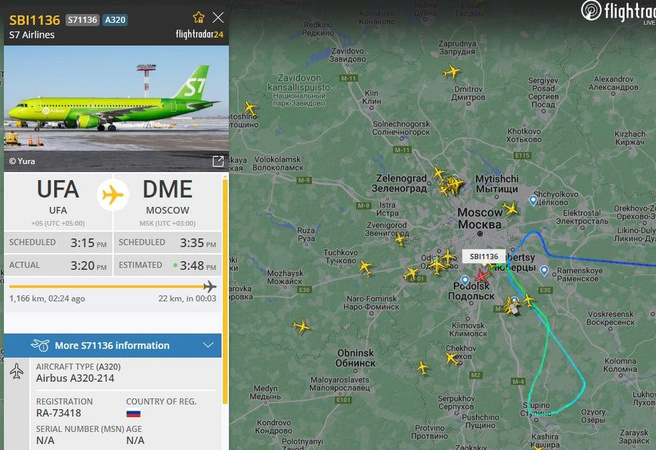Close the SBI1136 flight details panel
The height and width of the screenshot is (450, 656).
click(218, 18)
